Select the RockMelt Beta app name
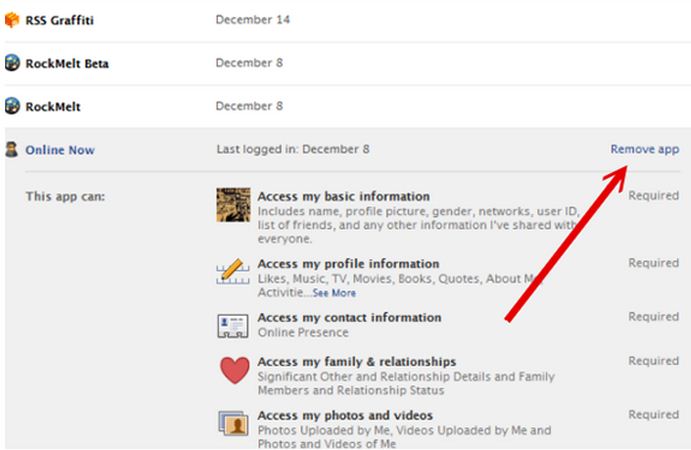Viewport: 691px width, 450px height. point(67,63)
